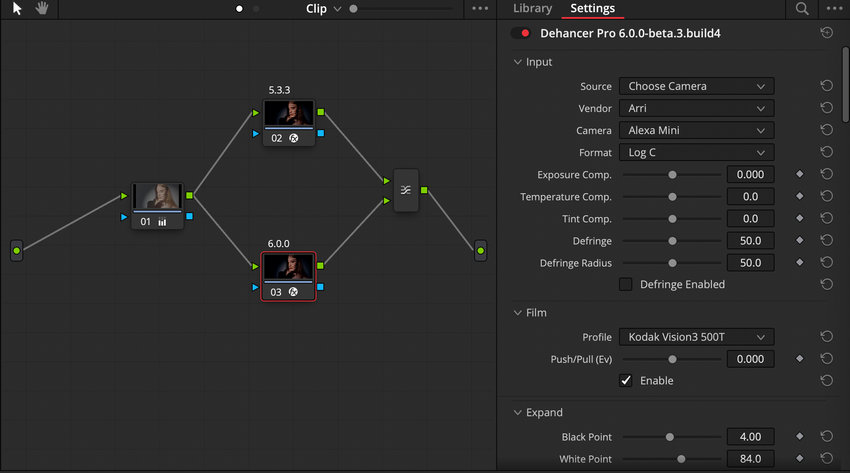Add keyframe for Defringe Radius
This screenshot has height=473, width=850.
[x=800, y=263]
